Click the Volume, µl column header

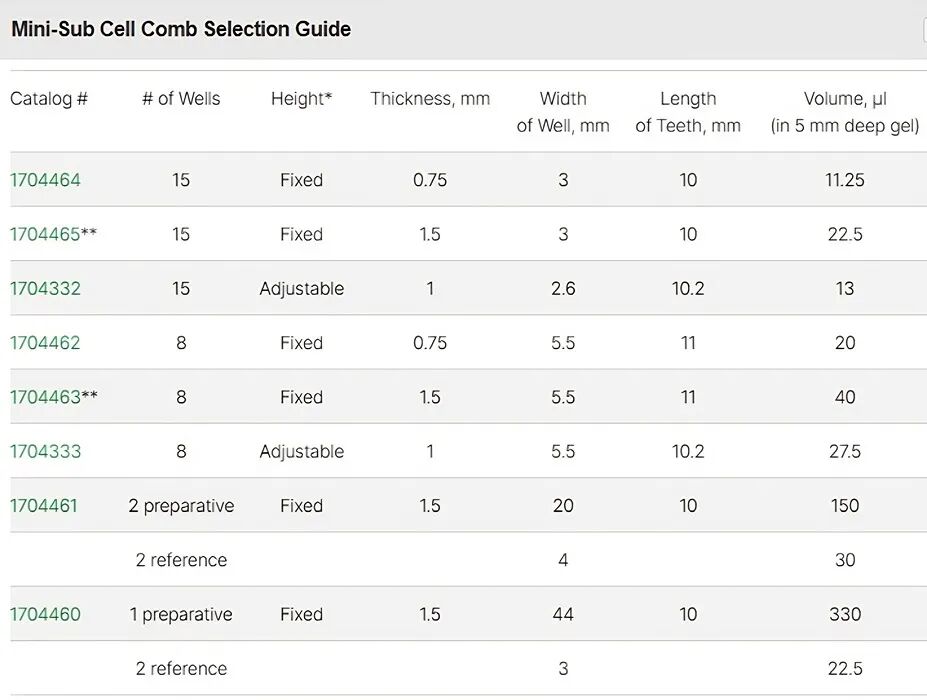coord(845,112)
